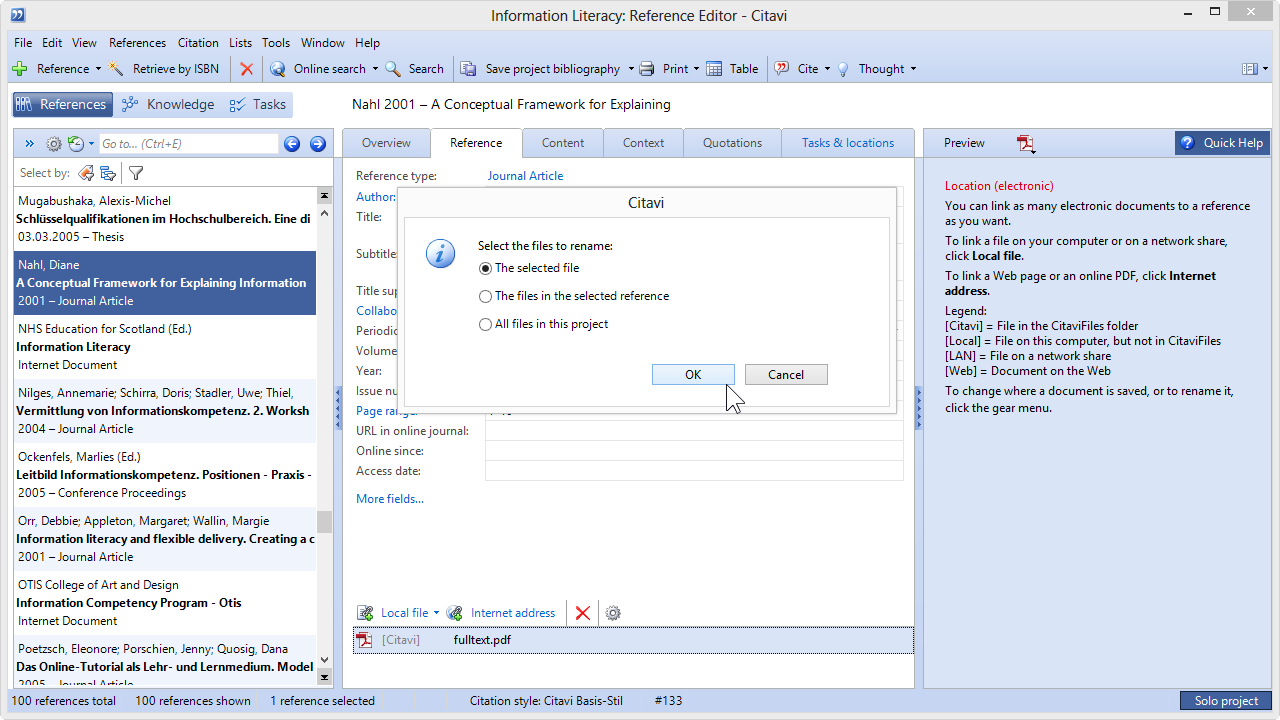Switch to the Overview tab
Viewport: 1280px width, 720px height.
click(x=386, y=143)
